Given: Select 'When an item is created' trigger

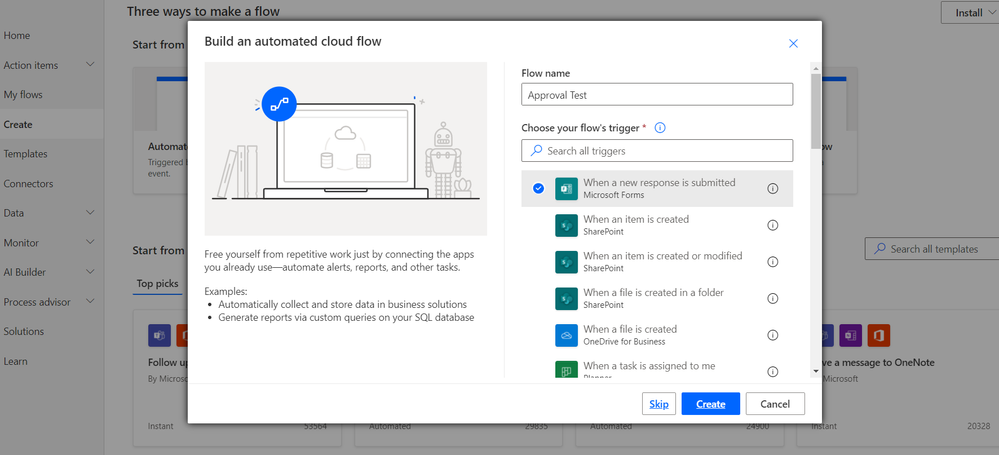Looking at the screenshot, I should pos(657,226).
